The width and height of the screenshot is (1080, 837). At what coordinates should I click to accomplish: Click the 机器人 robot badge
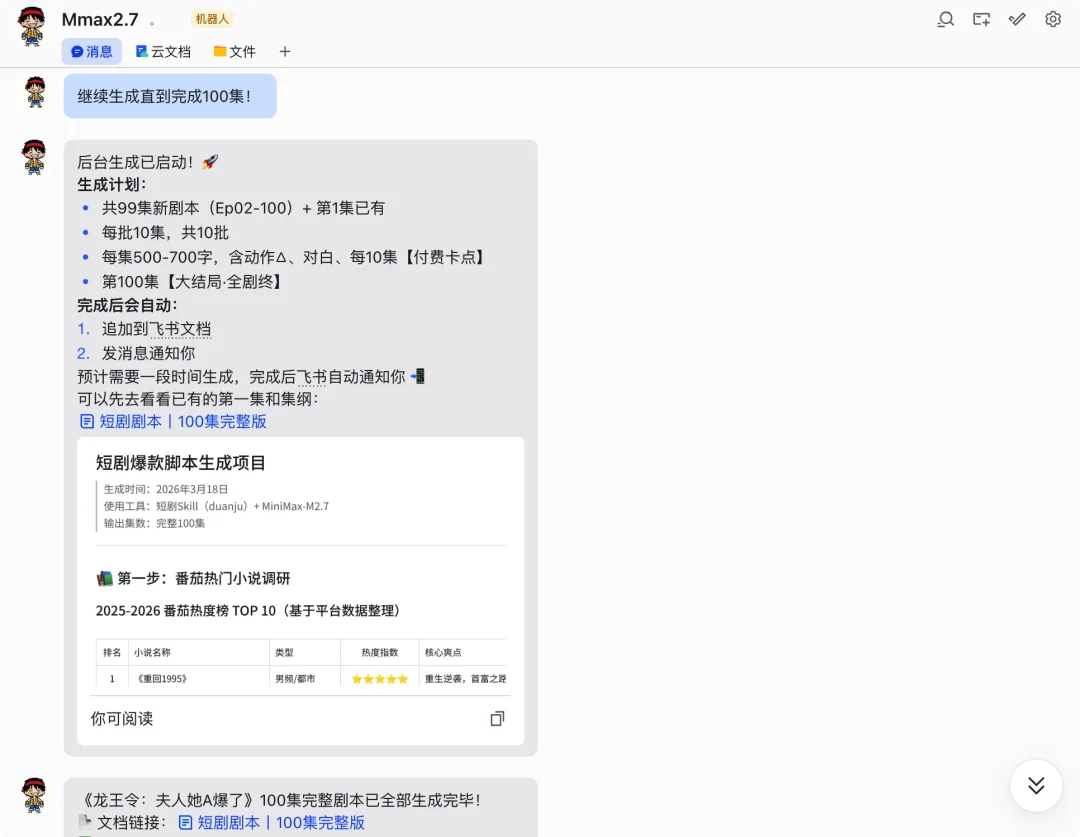(x=210, y=18)
